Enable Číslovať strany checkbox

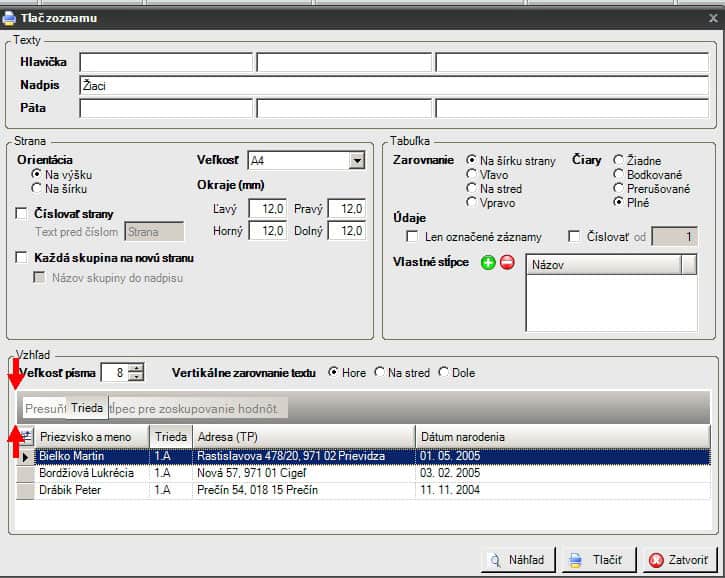[21, 213]
